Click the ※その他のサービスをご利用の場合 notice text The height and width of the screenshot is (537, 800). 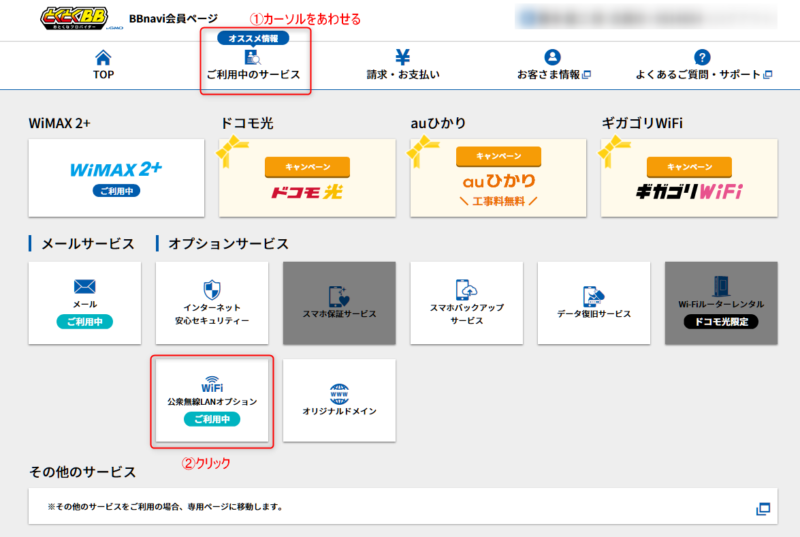(x=165, y=507)
